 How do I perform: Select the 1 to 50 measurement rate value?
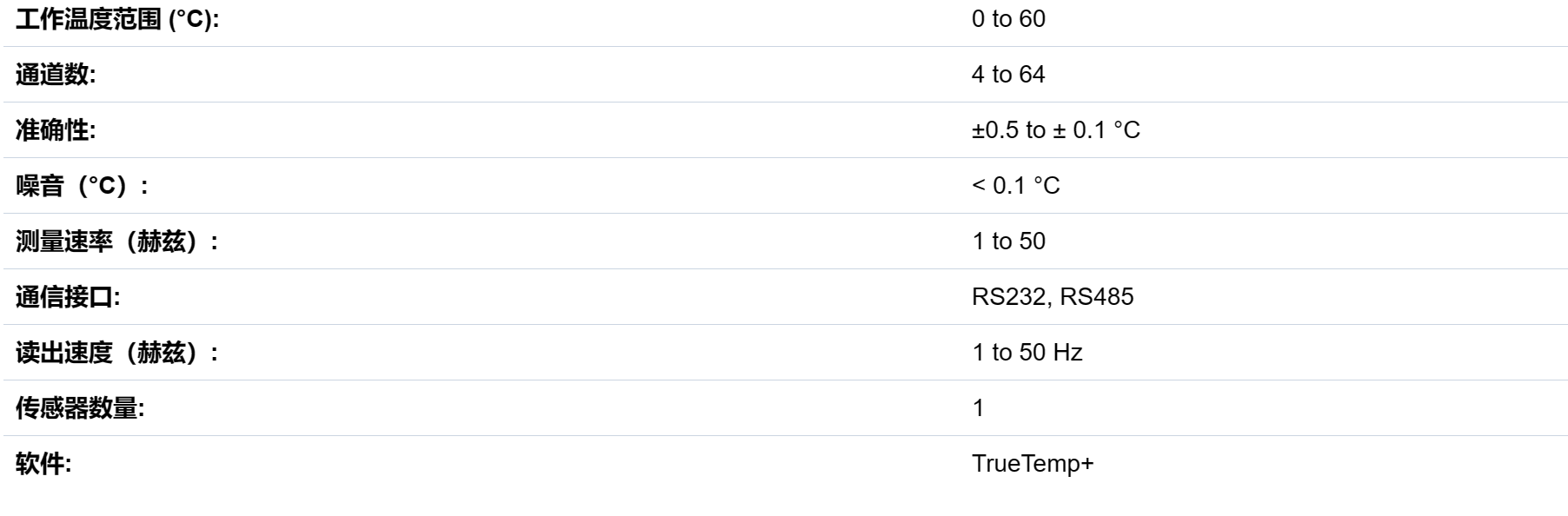(x=1008, y=241)
